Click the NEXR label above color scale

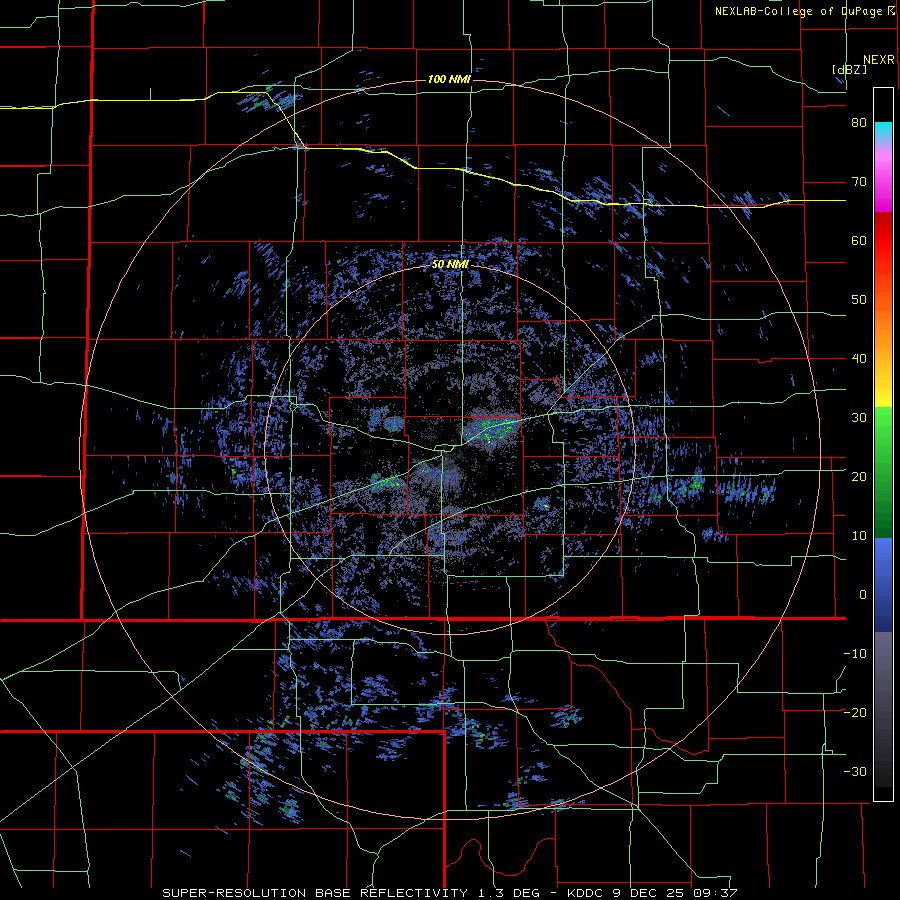pyautogui.click(x=879, y=60)
